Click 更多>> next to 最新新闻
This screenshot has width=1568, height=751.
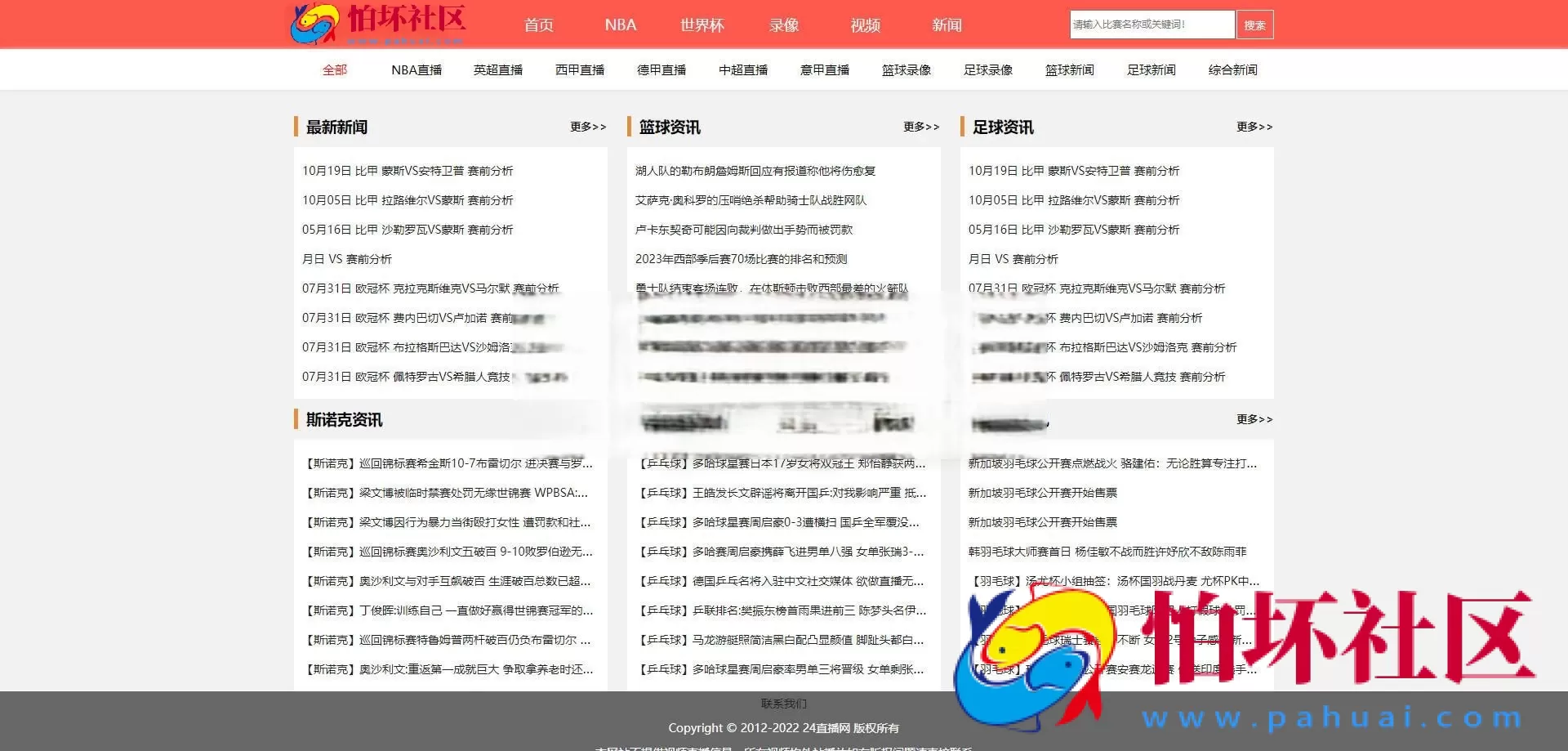(588, 127)
